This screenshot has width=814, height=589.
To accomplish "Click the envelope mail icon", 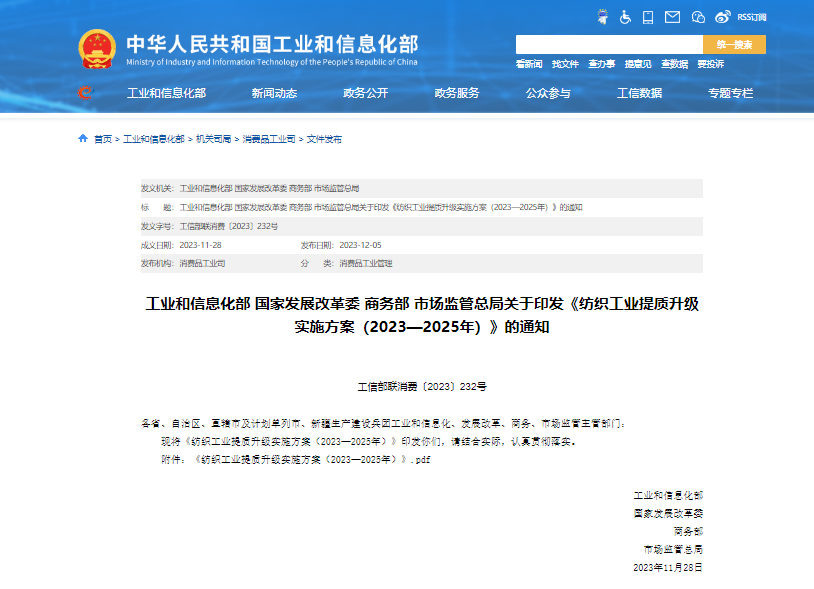I will point(672,16).
